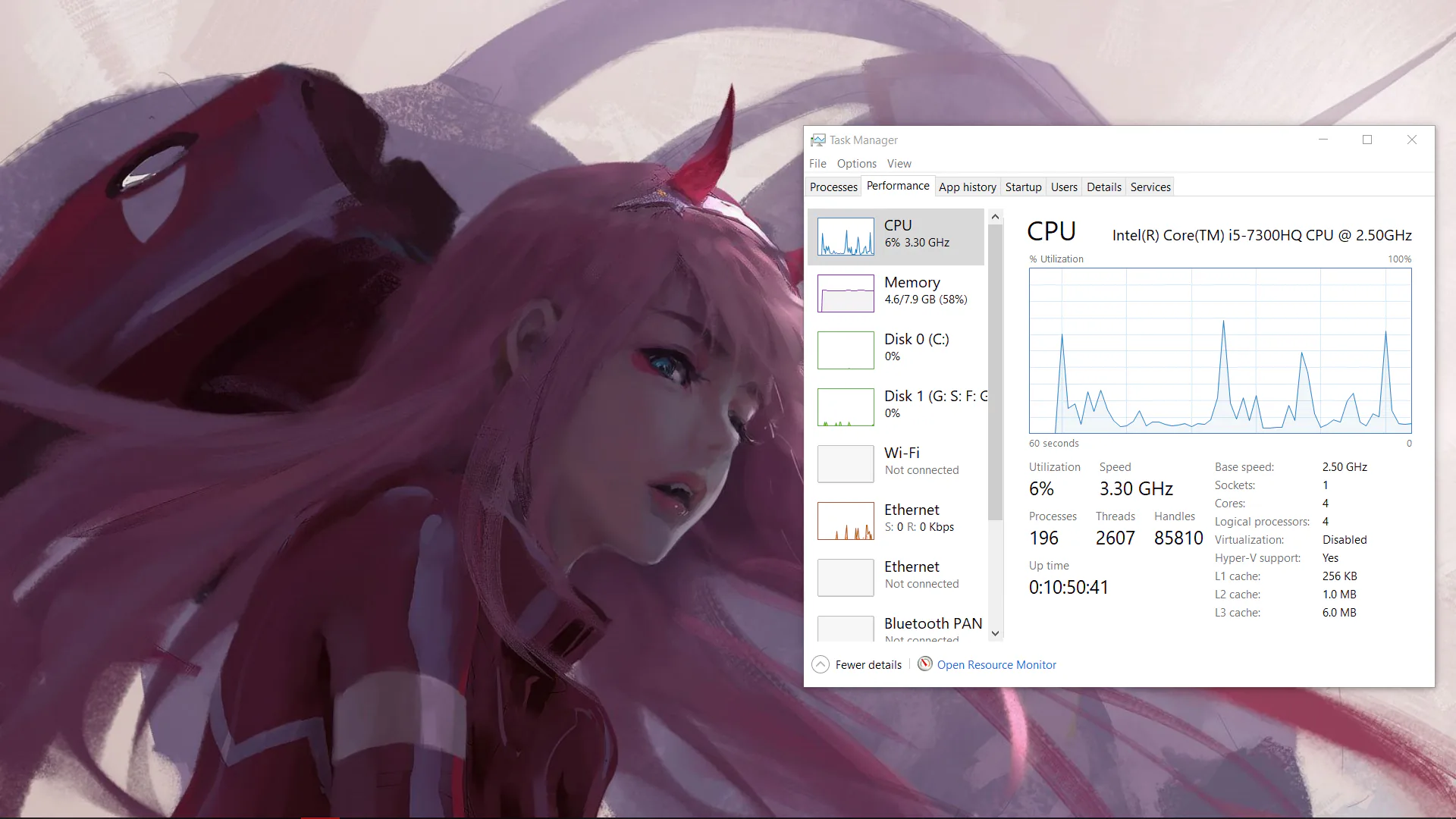Select the Bluetooth PAN thumbnail
Screen dimensions: 1456x819
pos(846,629)
